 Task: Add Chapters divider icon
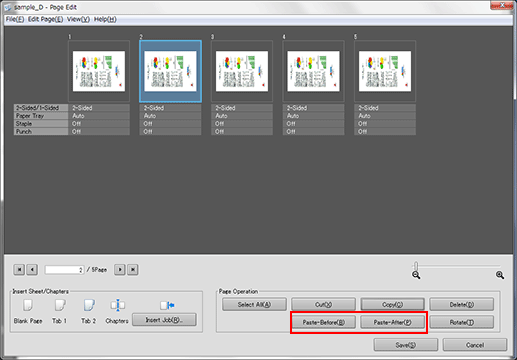117,305
